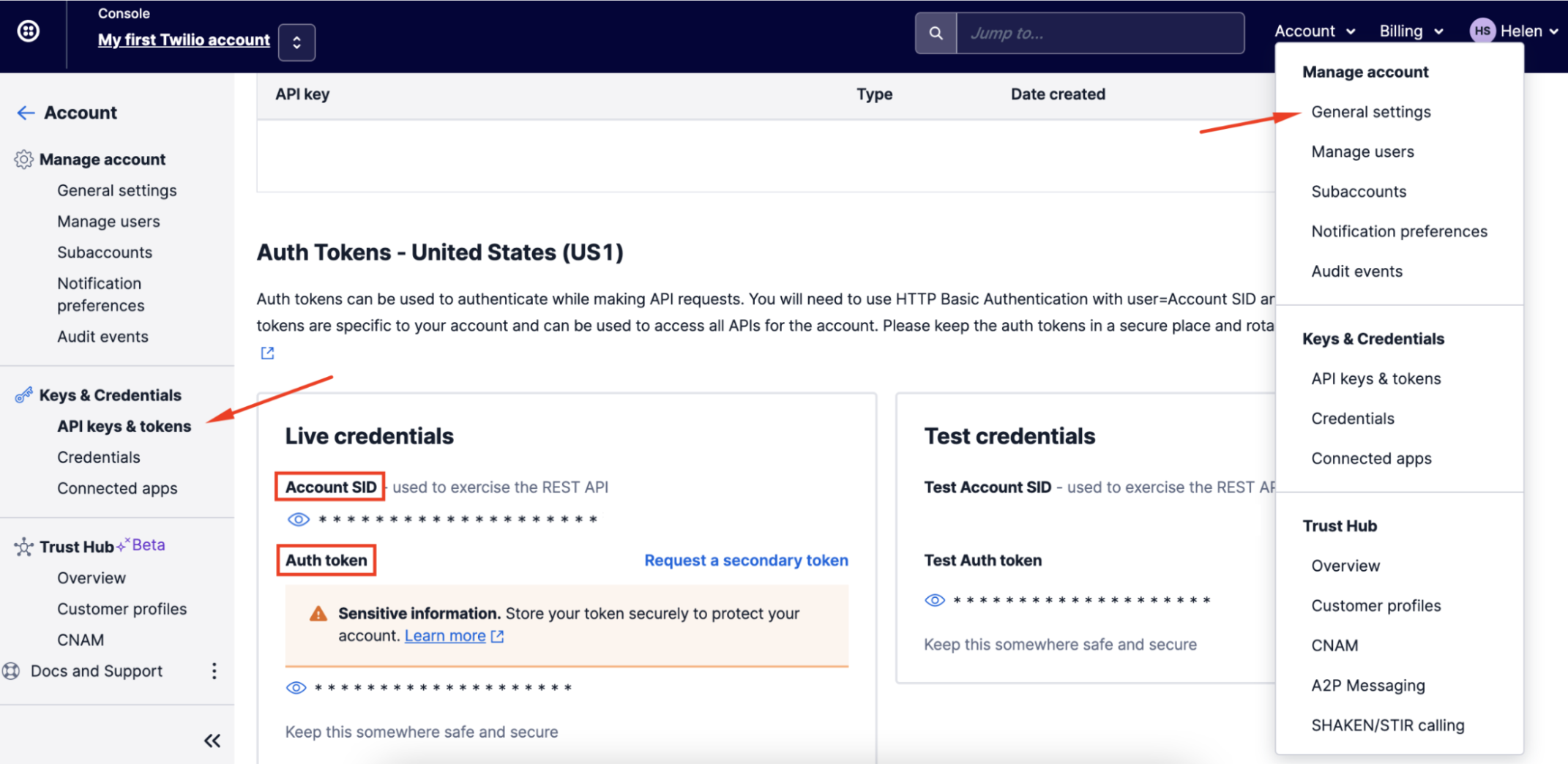
Task: Select A2P Messaging in the Account dropdown
Action: pyautogui.click(x=1368, y=686)
